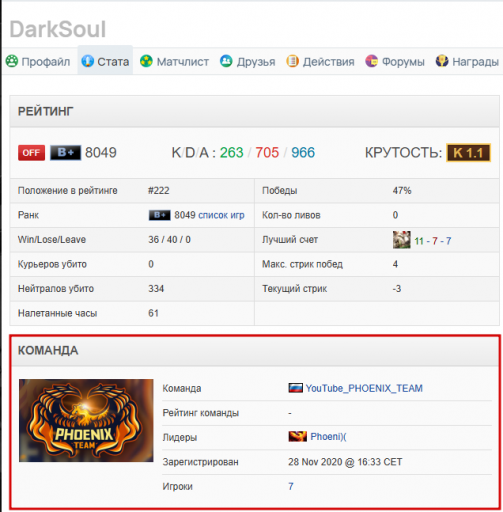Click the purple Форумы chat icon
The height and width of the screenshot is (512, 503).
tap(371, 61)
